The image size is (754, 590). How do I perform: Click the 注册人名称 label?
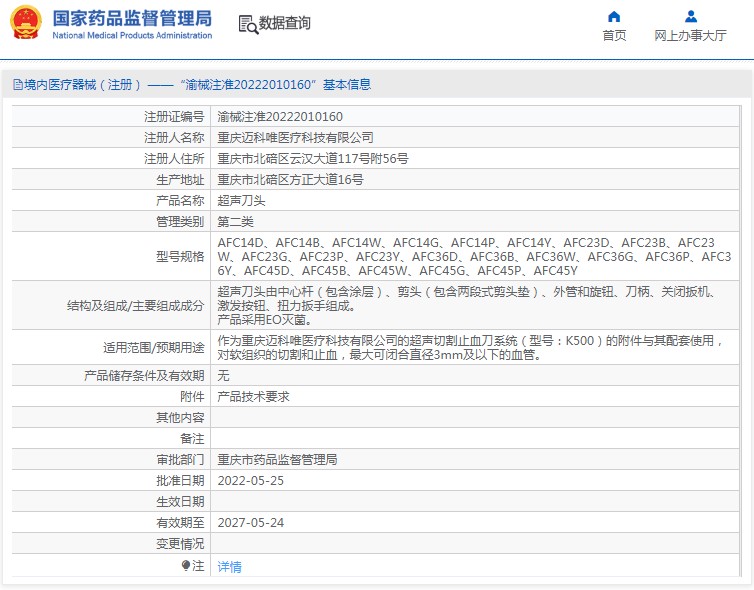174,138
